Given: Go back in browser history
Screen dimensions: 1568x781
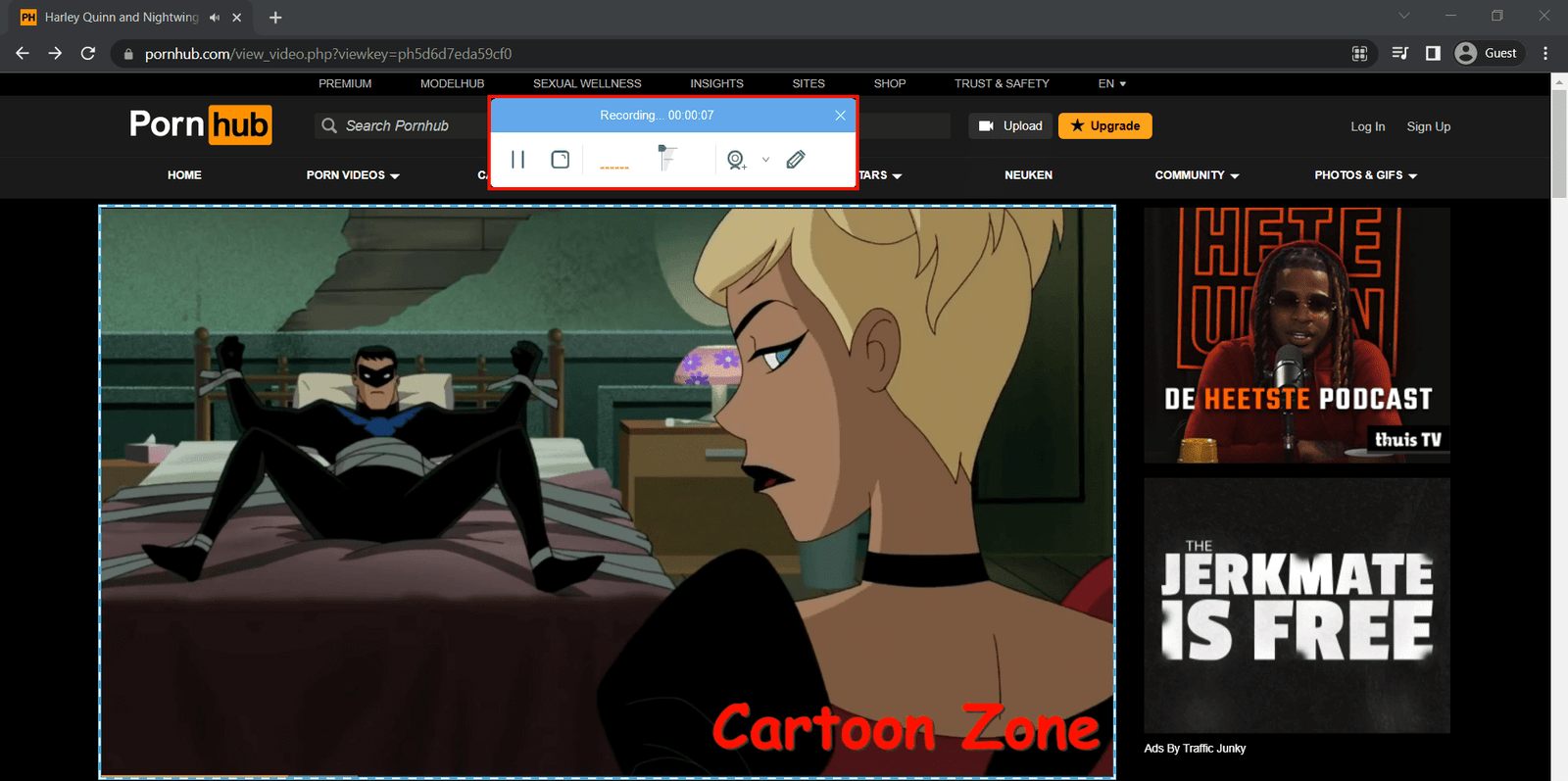Looking at the screenshot, I should (x=23, y=53).
